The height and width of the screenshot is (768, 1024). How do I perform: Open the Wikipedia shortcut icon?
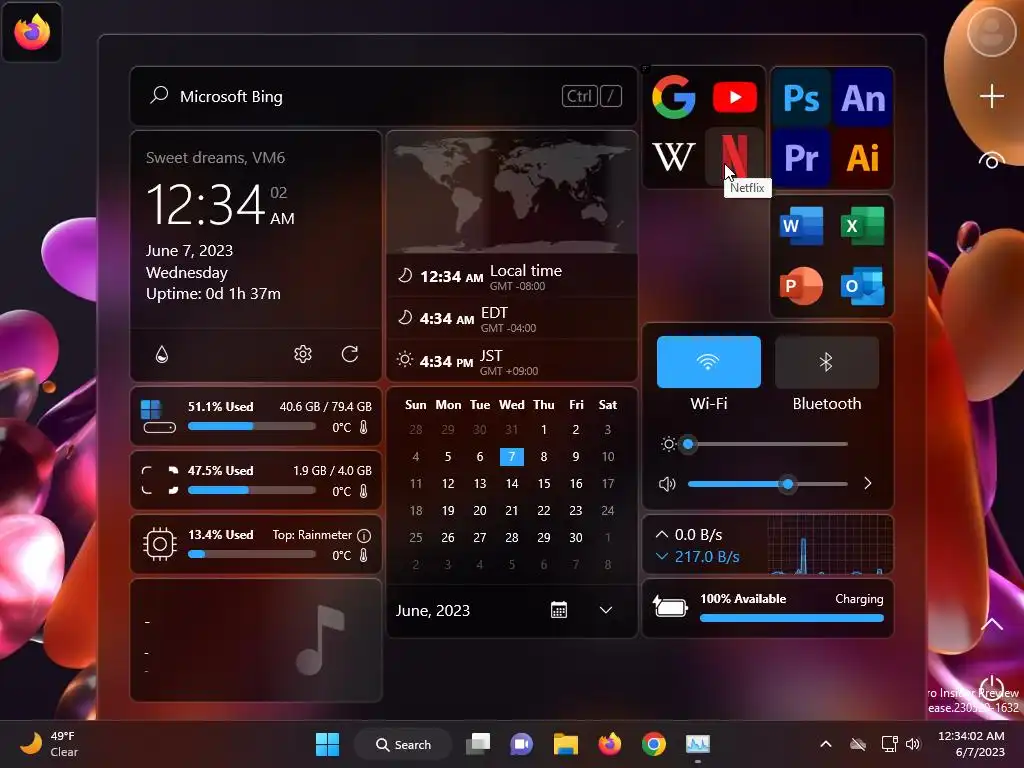coord(673,157)
